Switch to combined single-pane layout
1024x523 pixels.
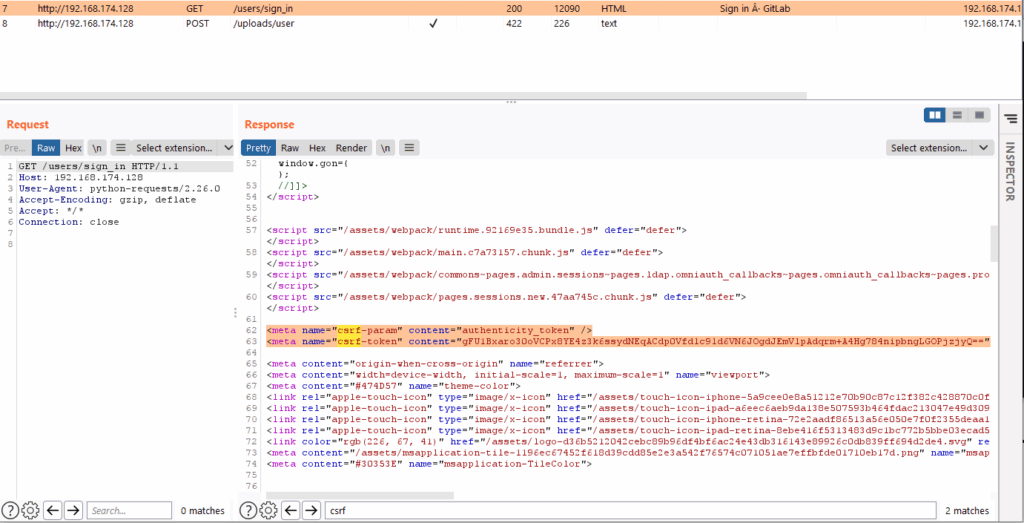pos(979,115)
